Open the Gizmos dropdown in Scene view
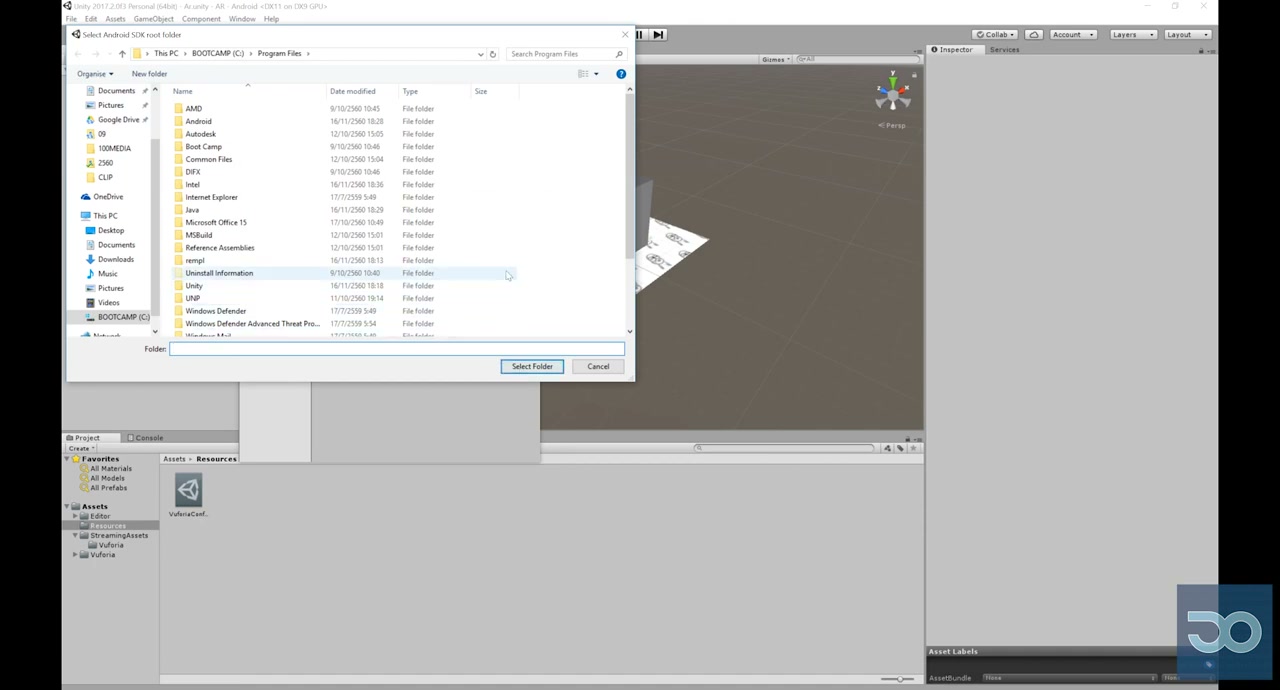This screenshot has width=1280, height=690. [x=776, y=60]
